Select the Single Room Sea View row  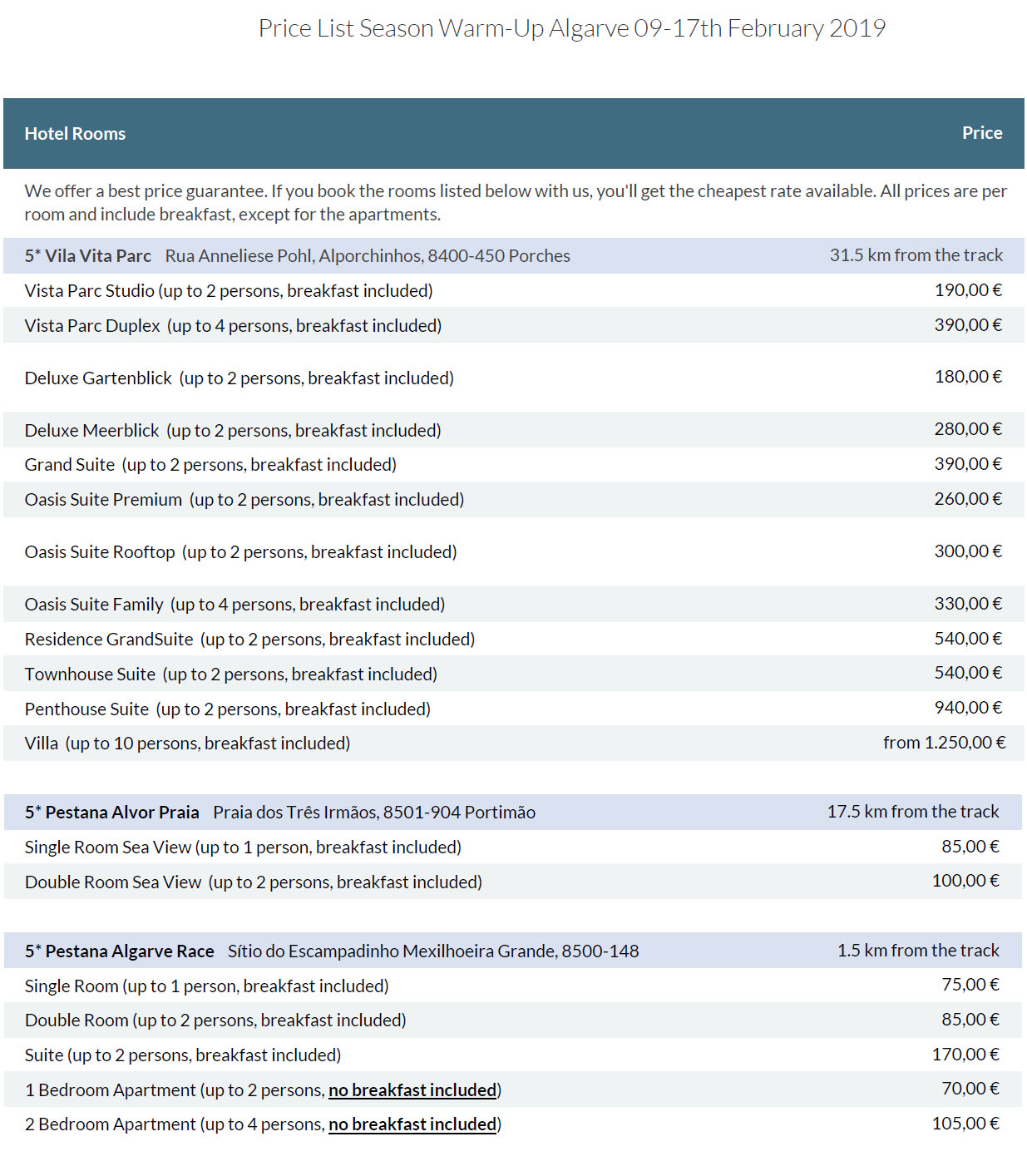(x=512, y=847)
